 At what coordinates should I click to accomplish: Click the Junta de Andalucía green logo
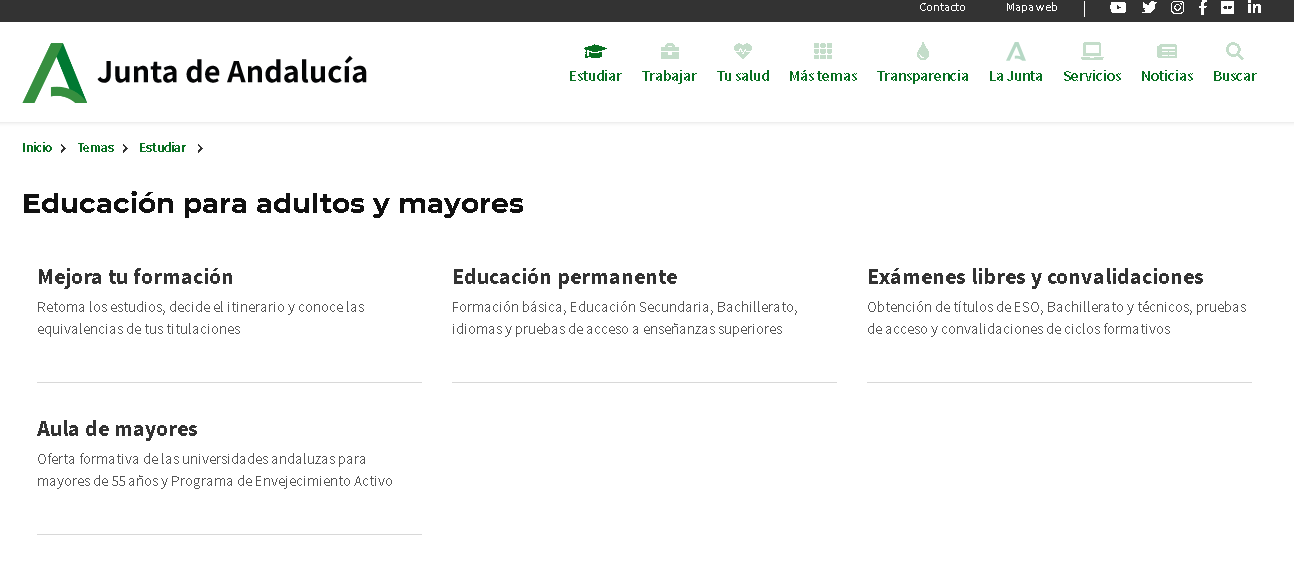click(x=55, y=73)
